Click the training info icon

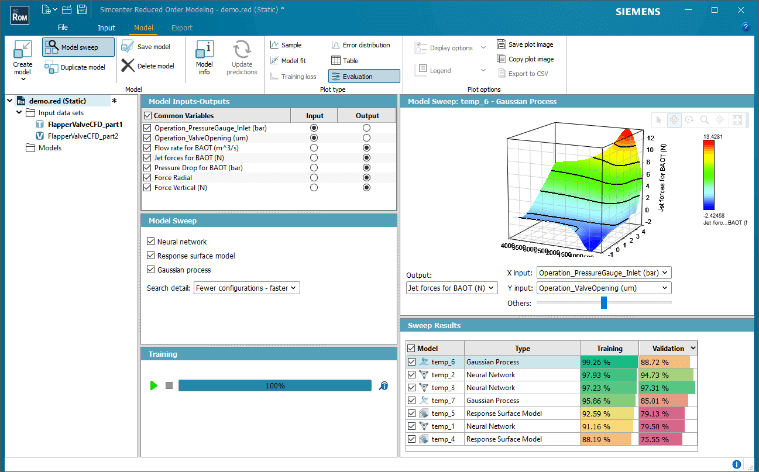click(383, 386)
